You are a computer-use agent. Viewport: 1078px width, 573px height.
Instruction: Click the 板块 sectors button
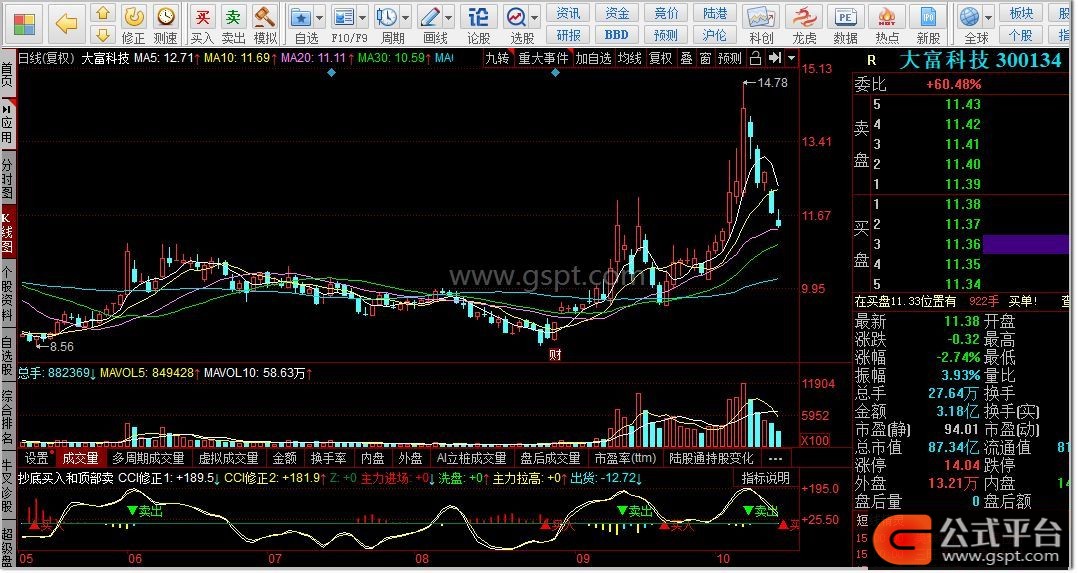point(1021,13)
